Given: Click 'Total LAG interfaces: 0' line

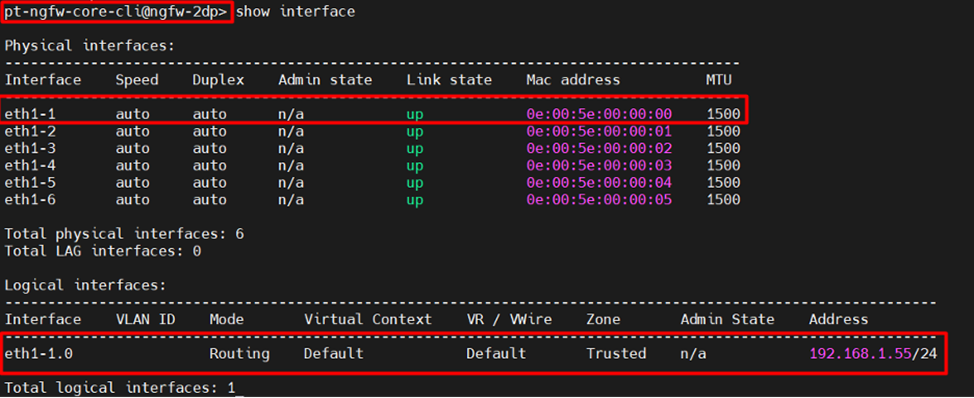Looking at the screenshot, I should pos(102,251).
